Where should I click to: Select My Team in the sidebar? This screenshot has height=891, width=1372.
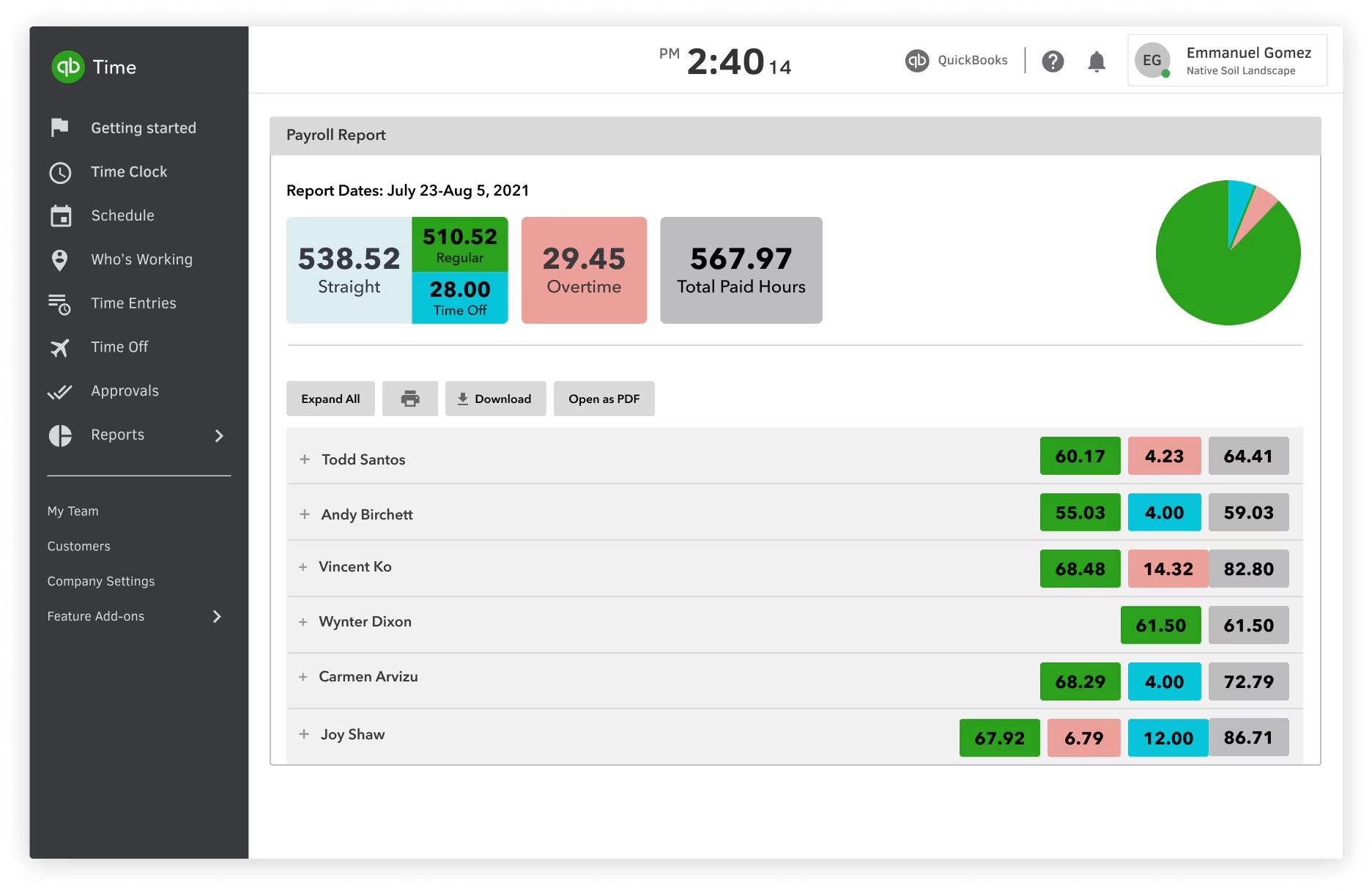coord(73,511)
